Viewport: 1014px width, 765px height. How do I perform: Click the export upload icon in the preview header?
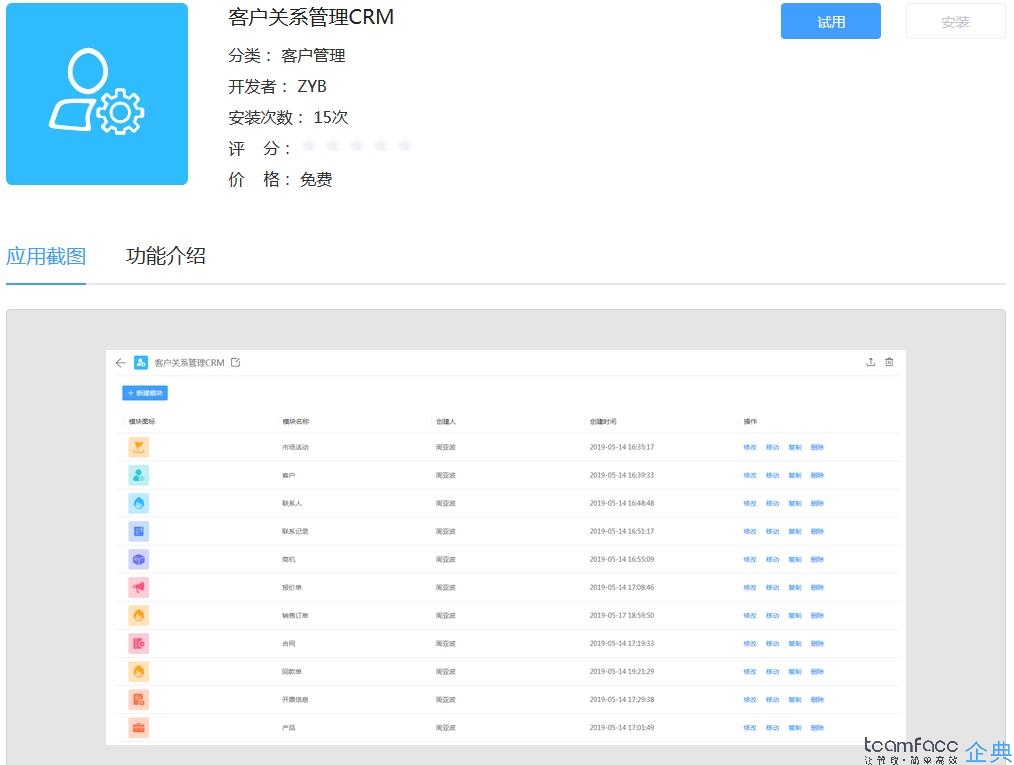tap(870, 362)
